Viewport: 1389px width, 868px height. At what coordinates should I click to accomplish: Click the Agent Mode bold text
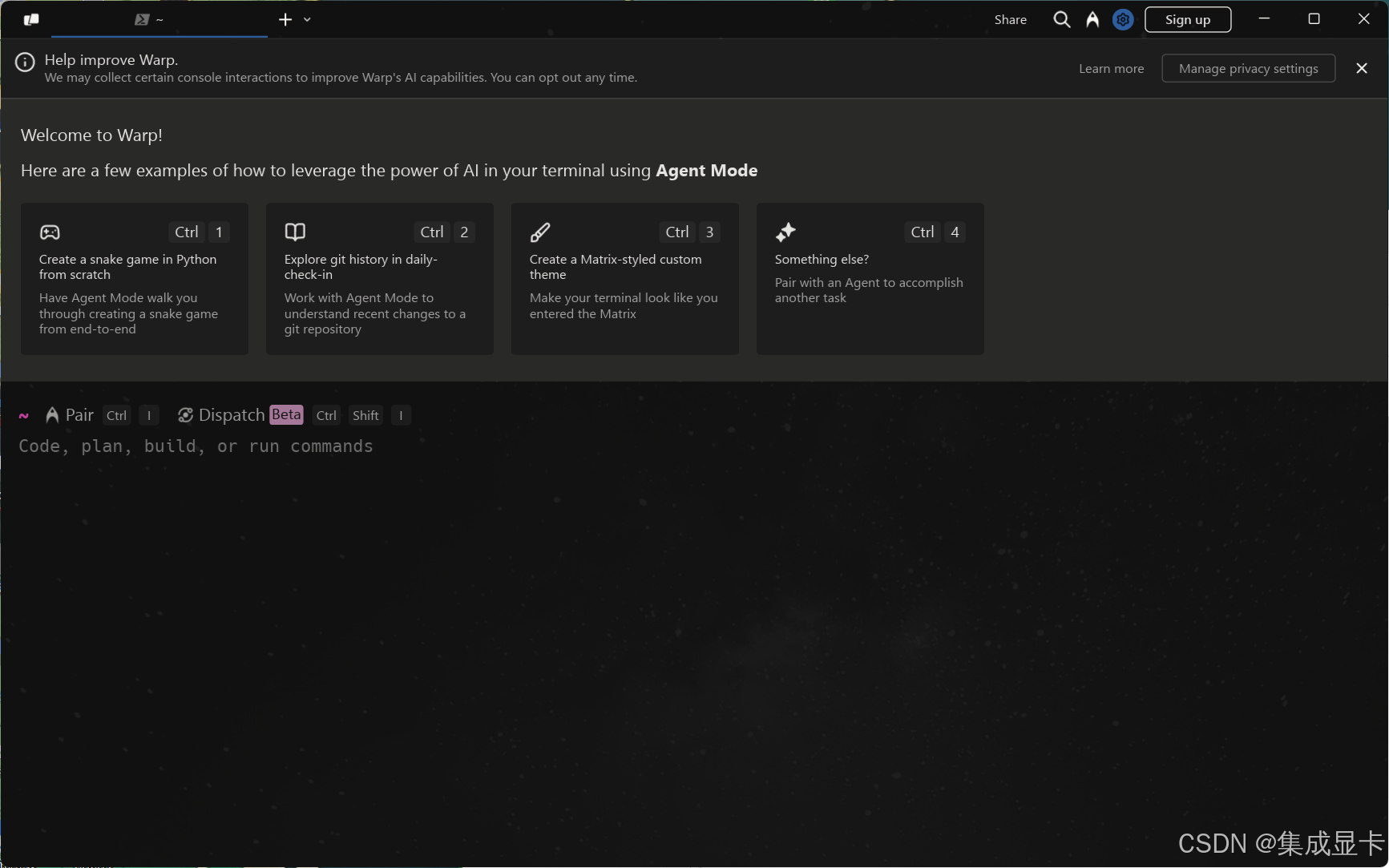[x=706, y=171]
